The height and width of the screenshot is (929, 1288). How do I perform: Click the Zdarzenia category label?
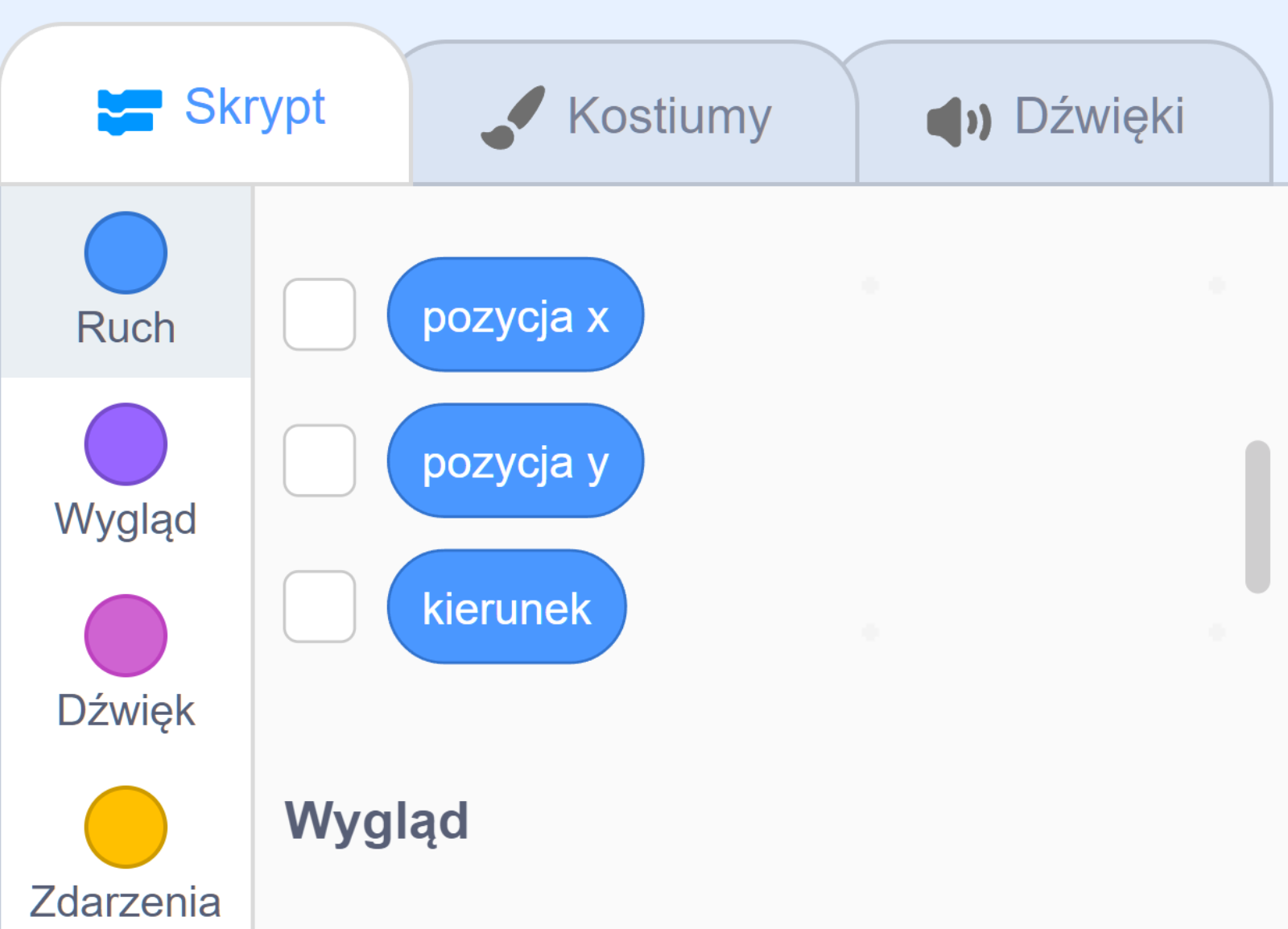click(125, 900)
